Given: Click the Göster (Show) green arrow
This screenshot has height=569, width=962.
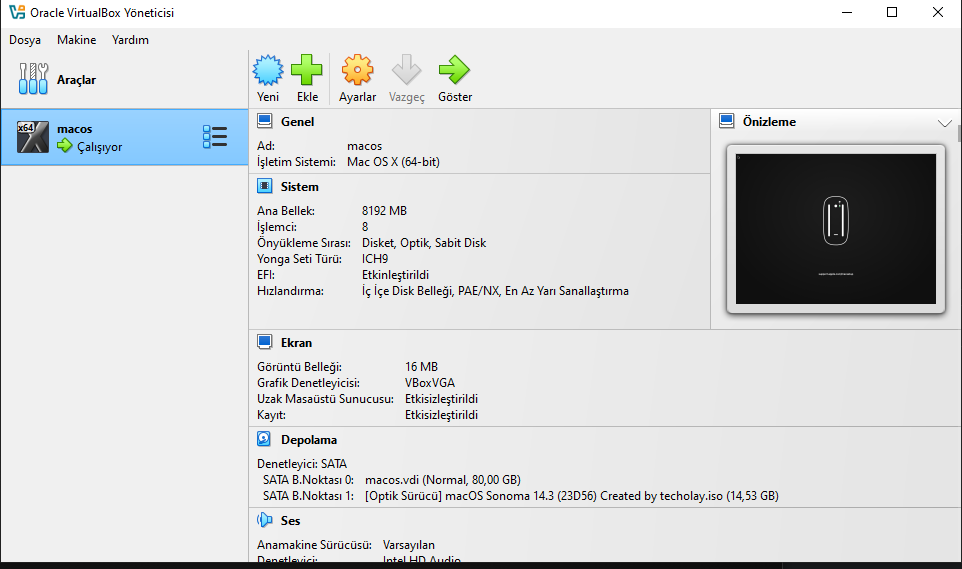Looking at the screenshot, I should coord(455,70).
